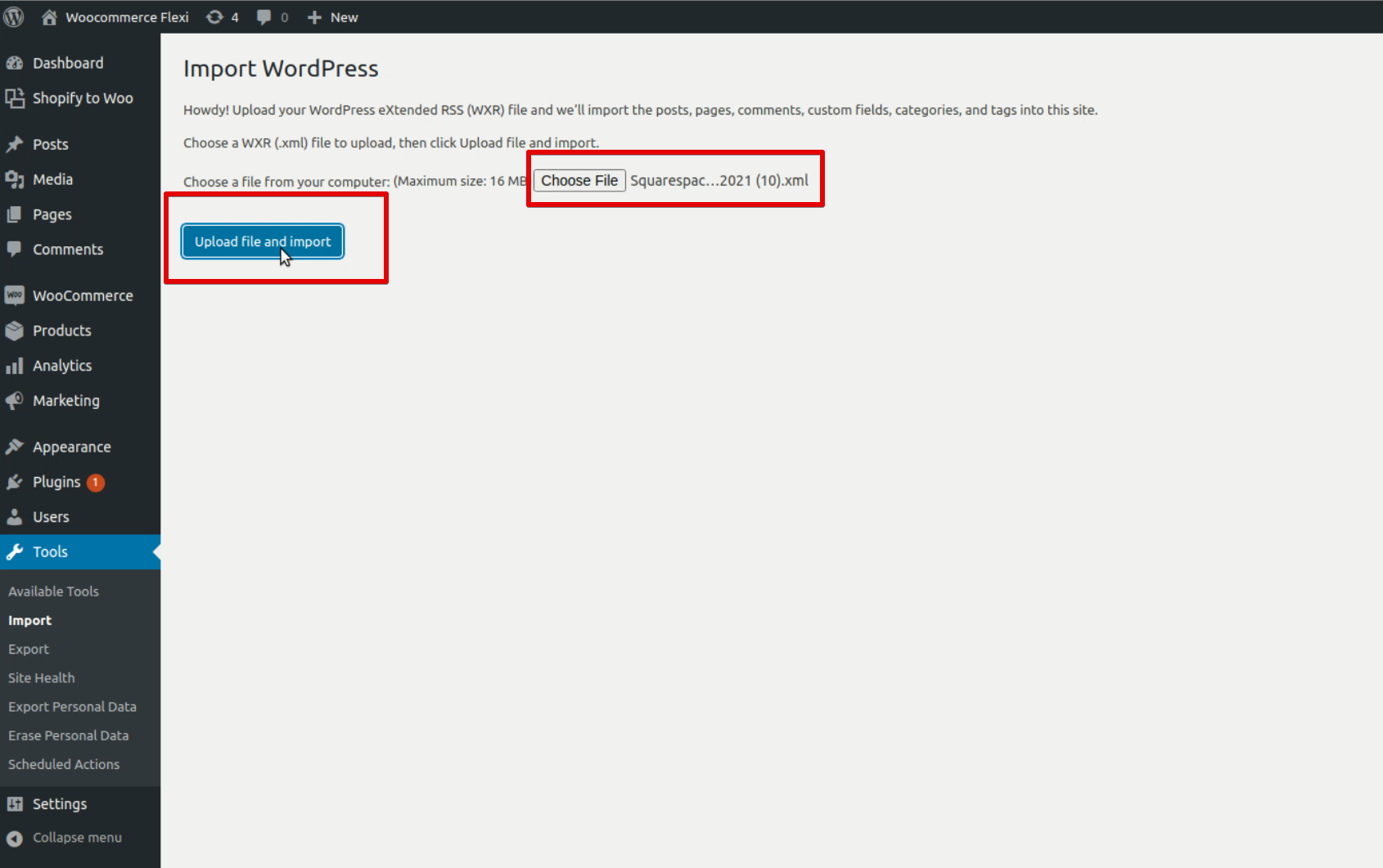Click the Choose File button

[579, 180]
